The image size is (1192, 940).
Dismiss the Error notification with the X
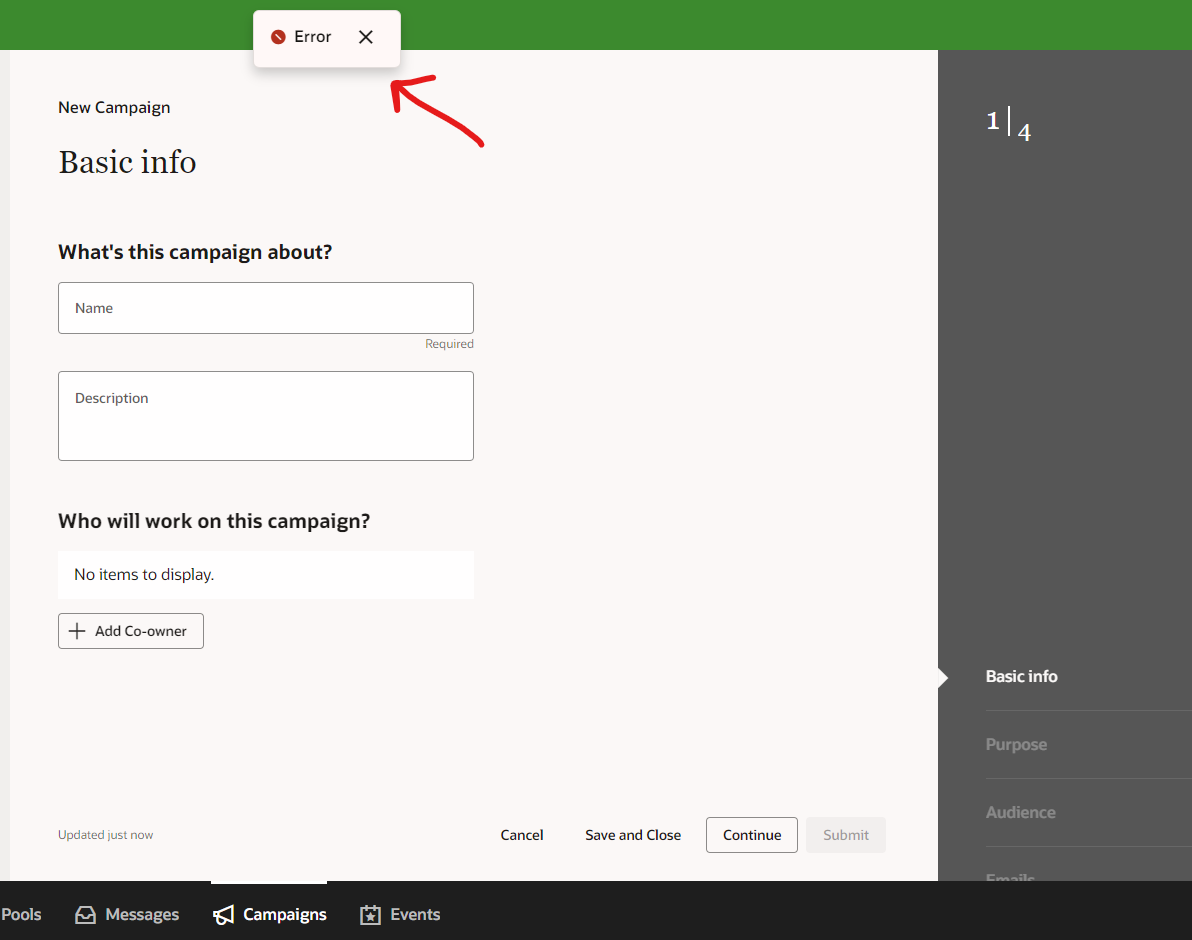click(366, 37)
